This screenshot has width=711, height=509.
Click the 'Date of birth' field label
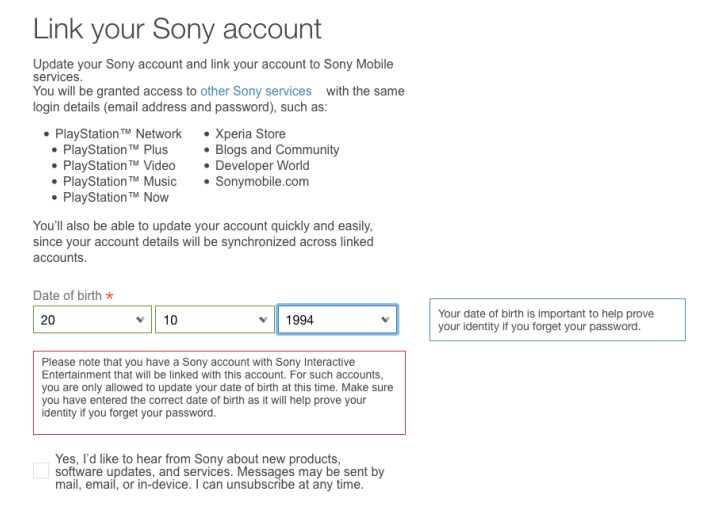pos(67,296)
